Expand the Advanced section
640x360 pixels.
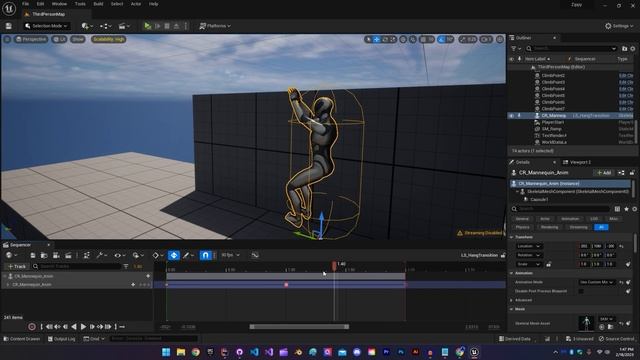[x=511, y=300]
